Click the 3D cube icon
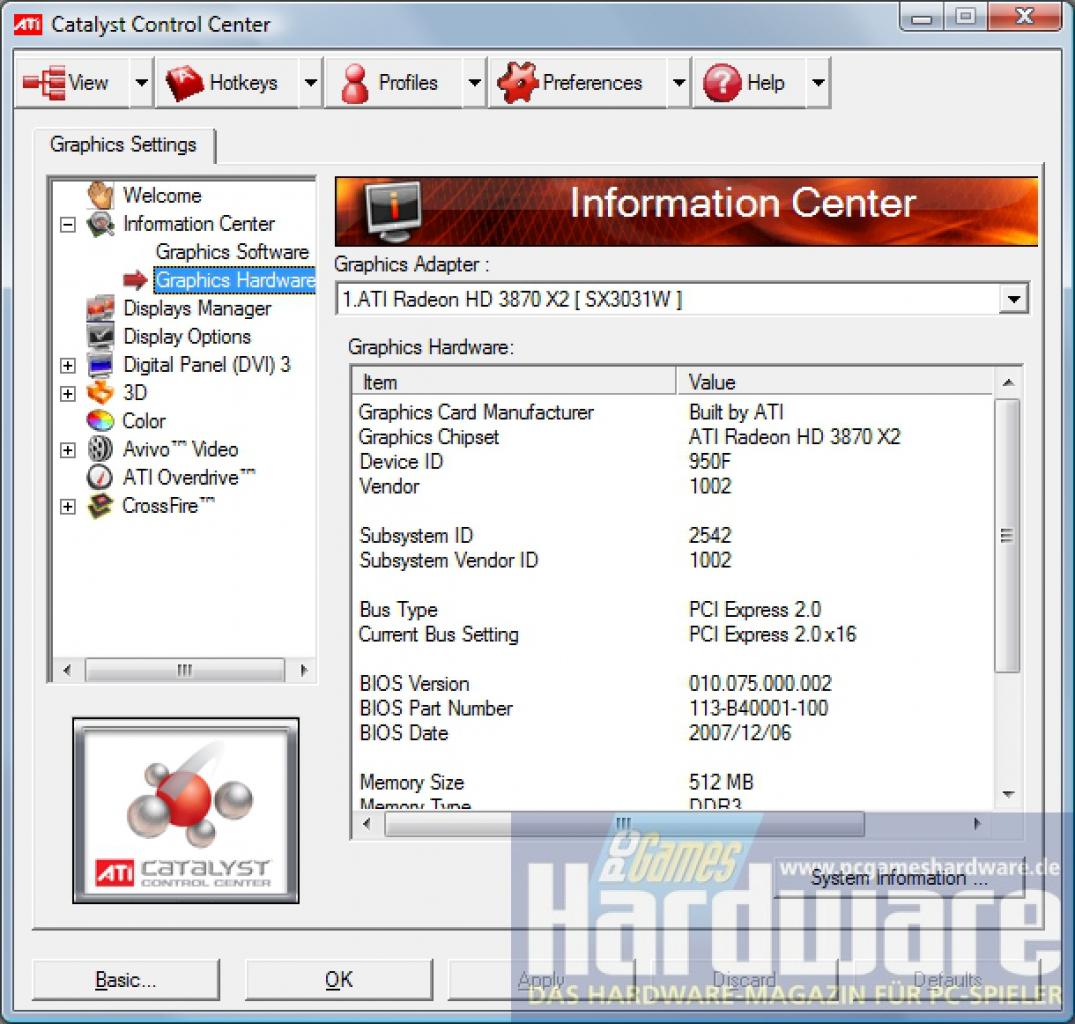The width and height of the screenshot is (1075, 1024). point(100,393)
